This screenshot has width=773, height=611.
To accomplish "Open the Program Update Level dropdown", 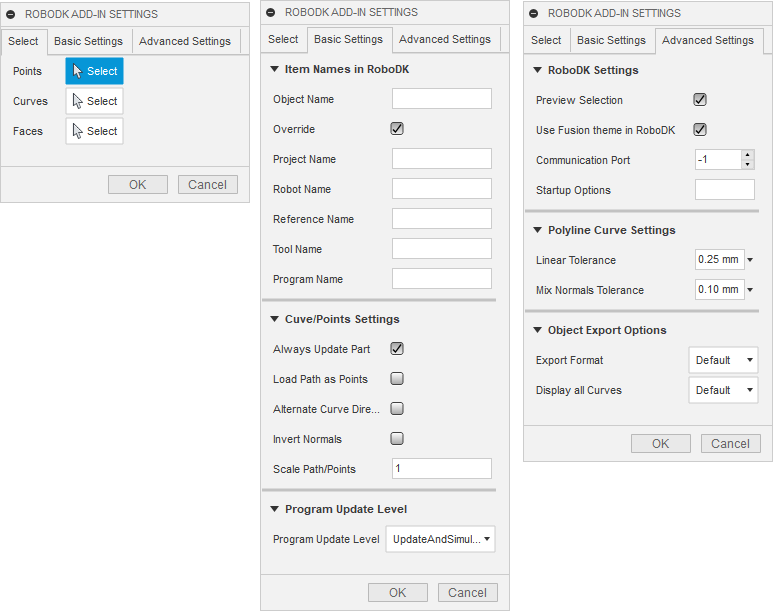I will click(440, 539).
